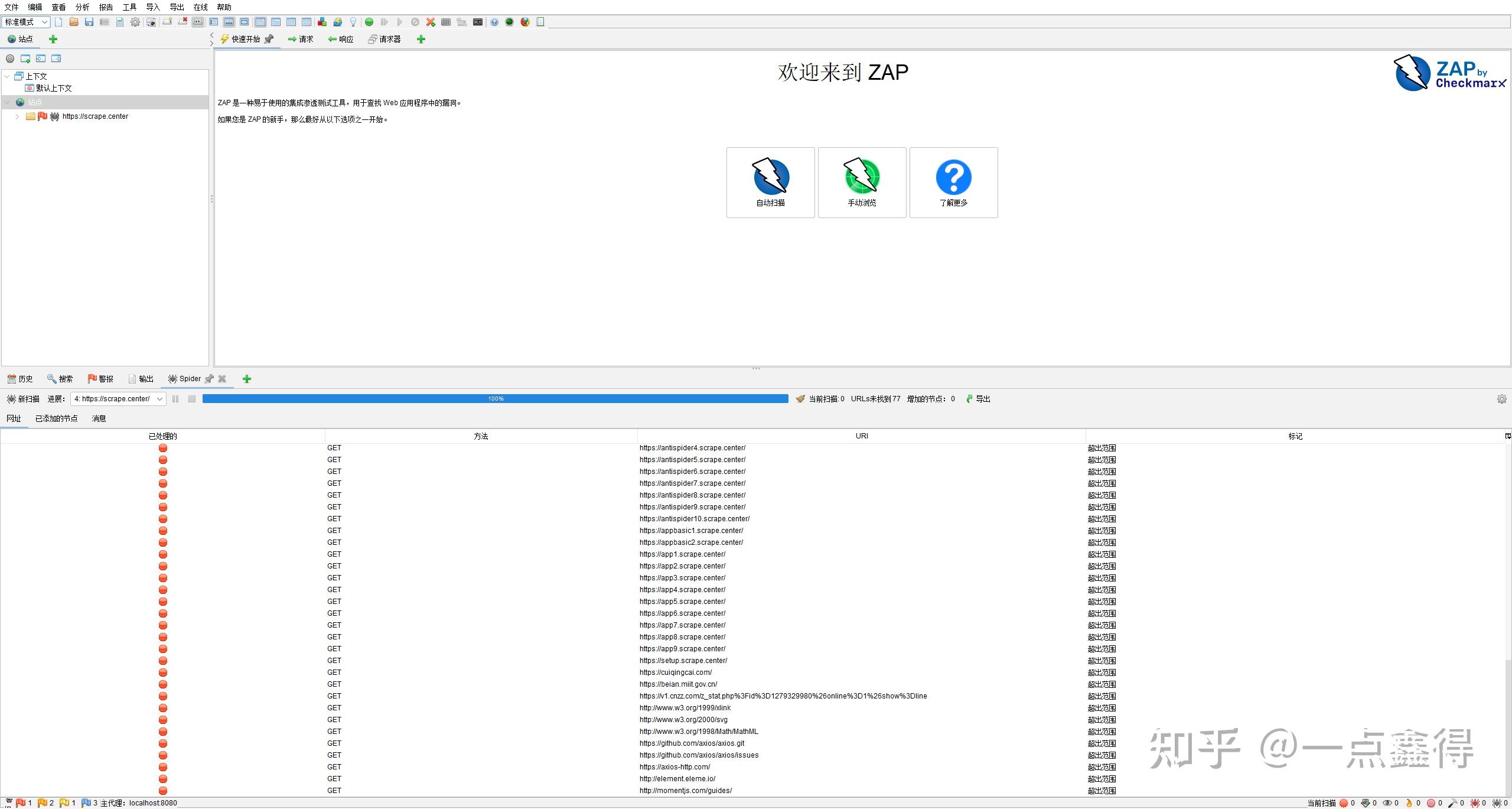This screenshot has height=809, width=1512.
Task: Switch to the 已添加的节点 tab
Action: tap(56, 418)
